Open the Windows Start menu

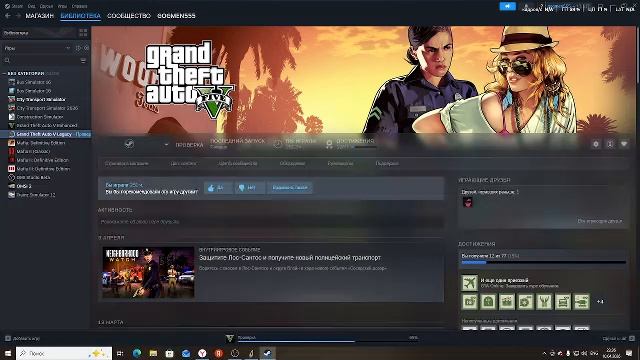(8, 353)
